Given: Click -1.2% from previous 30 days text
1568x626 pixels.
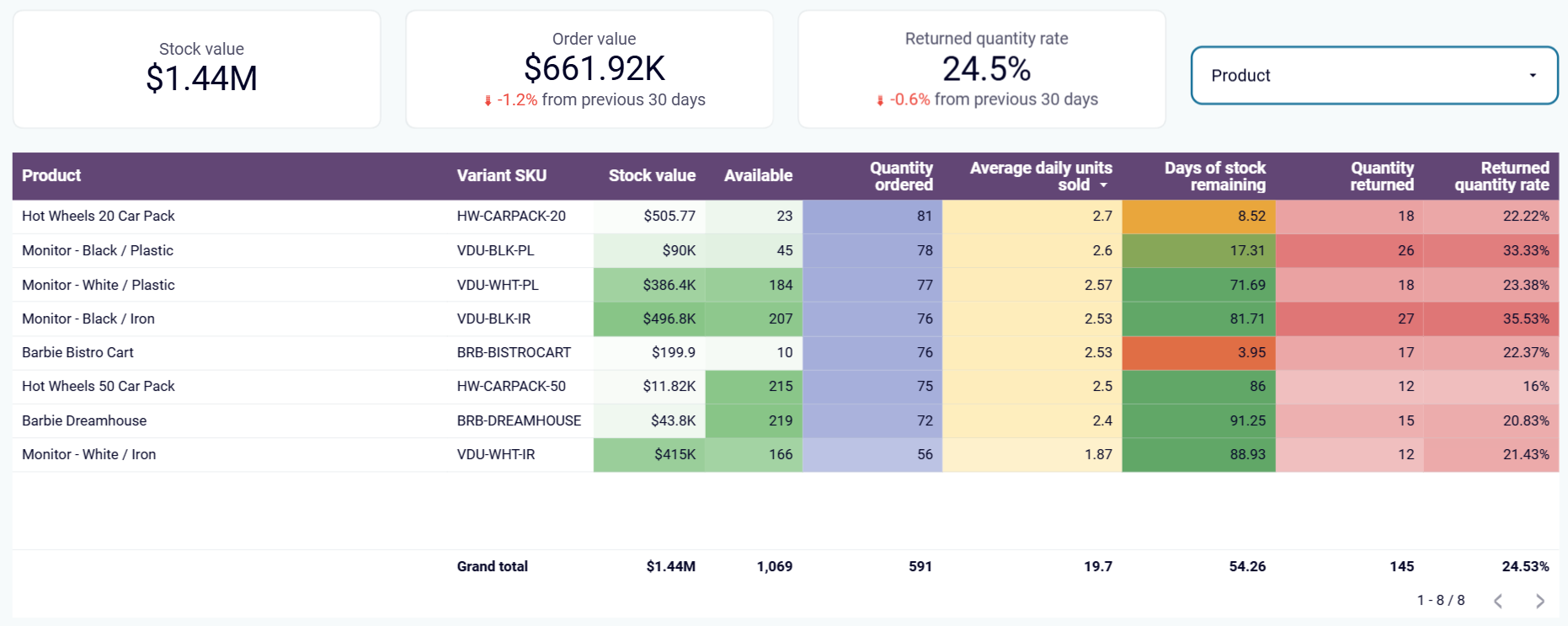Looking at the screenshot, I should click(x=595, y=99).
